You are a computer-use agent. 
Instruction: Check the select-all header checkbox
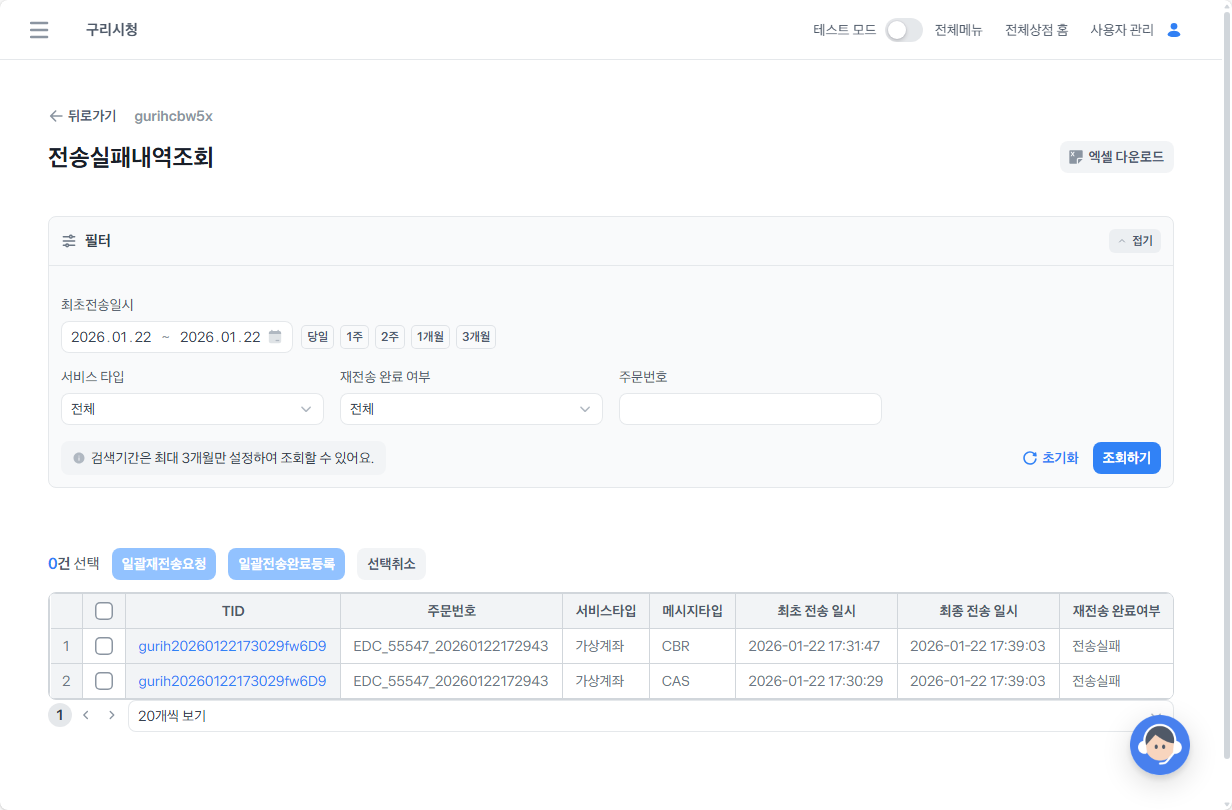[x=104, y=611]
